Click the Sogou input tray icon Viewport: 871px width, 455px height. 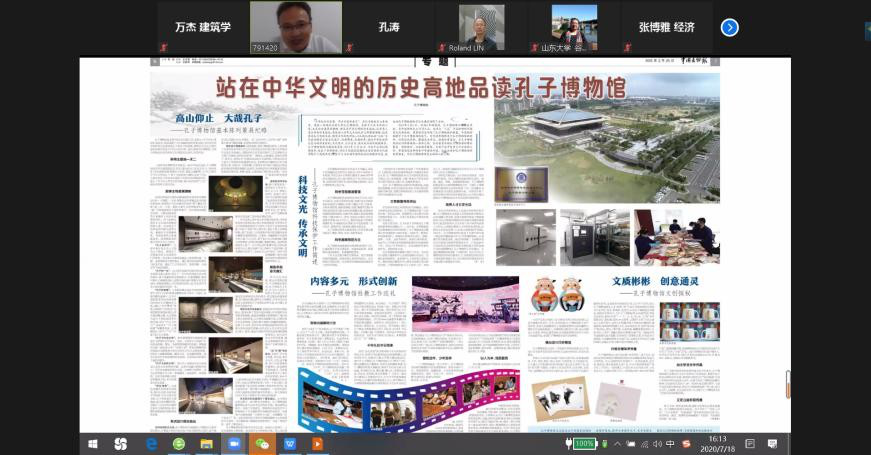coord(687,443)
